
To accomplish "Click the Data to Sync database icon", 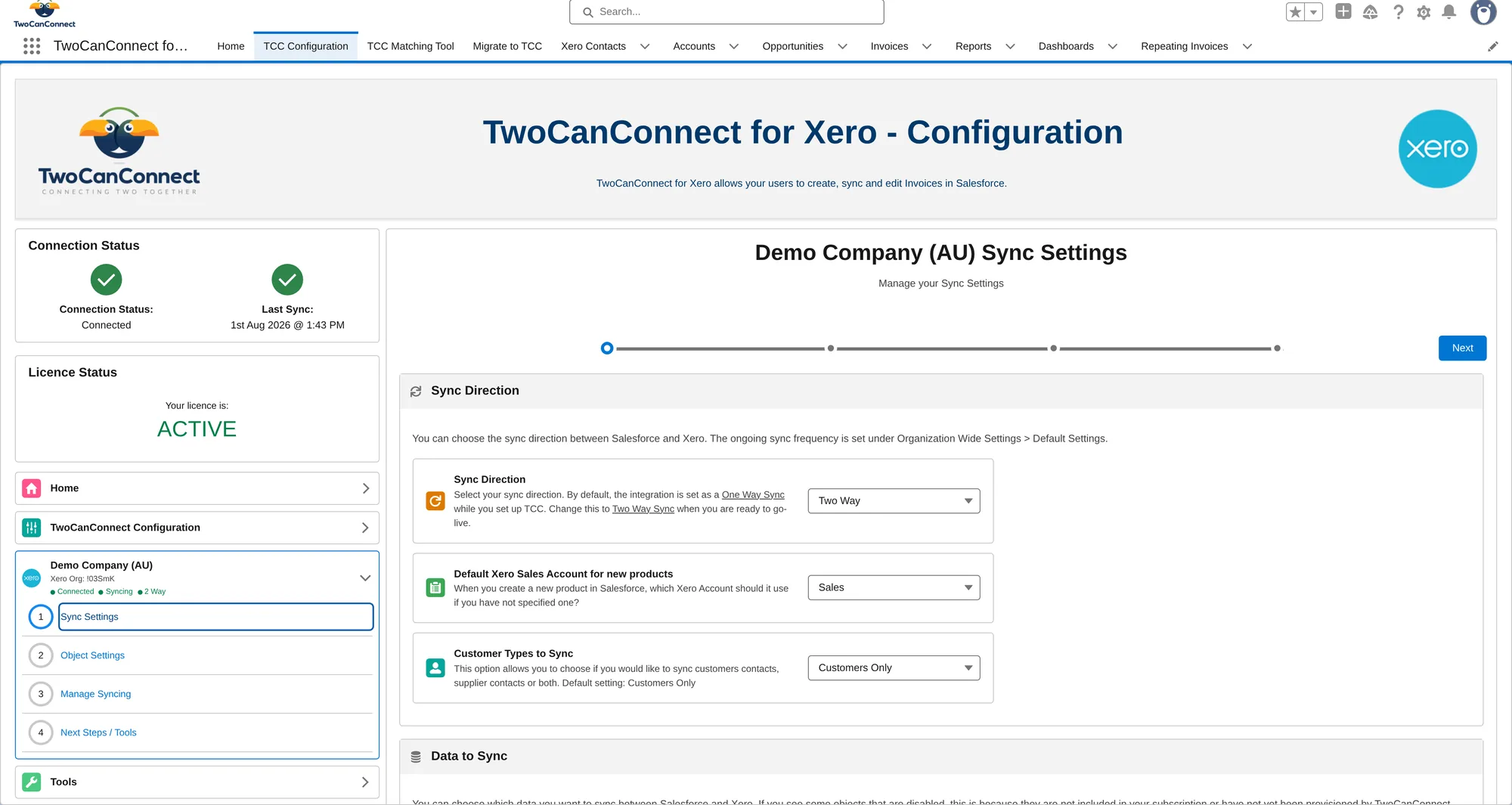I will point(416,757).
